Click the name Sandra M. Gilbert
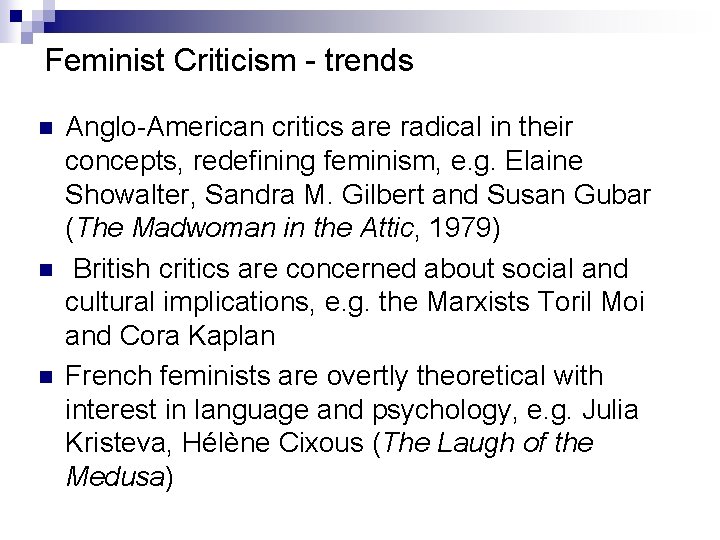Viewport: 720px width, 540px height. click(314, 194)
